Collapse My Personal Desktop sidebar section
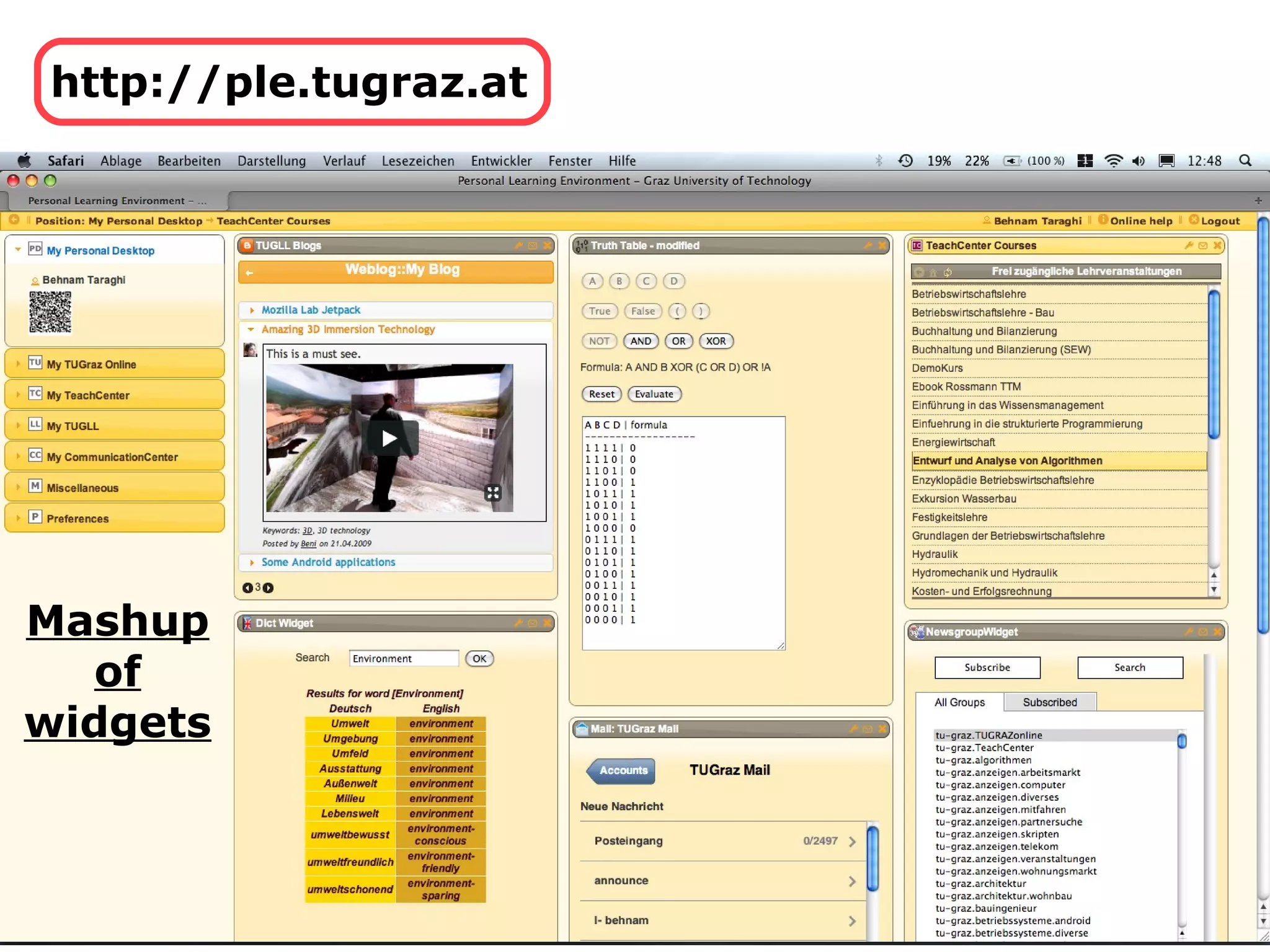 (18, 249)
